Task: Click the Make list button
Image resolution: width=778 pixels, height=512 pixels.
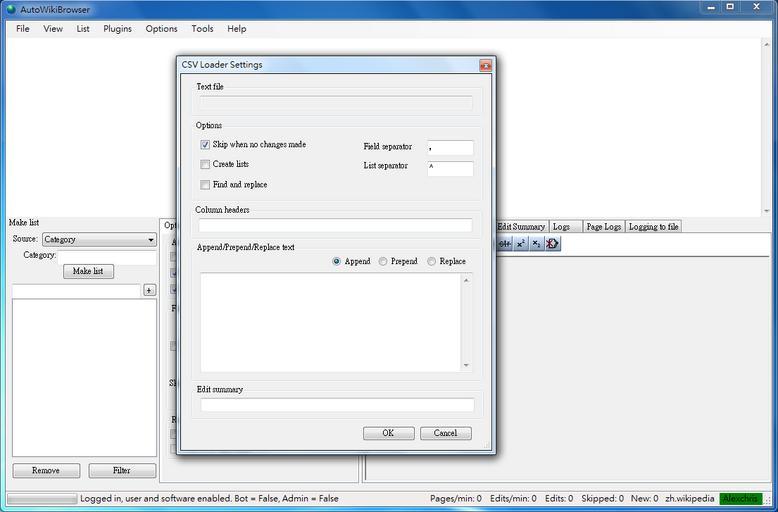Action: click(x=88, y=271)
